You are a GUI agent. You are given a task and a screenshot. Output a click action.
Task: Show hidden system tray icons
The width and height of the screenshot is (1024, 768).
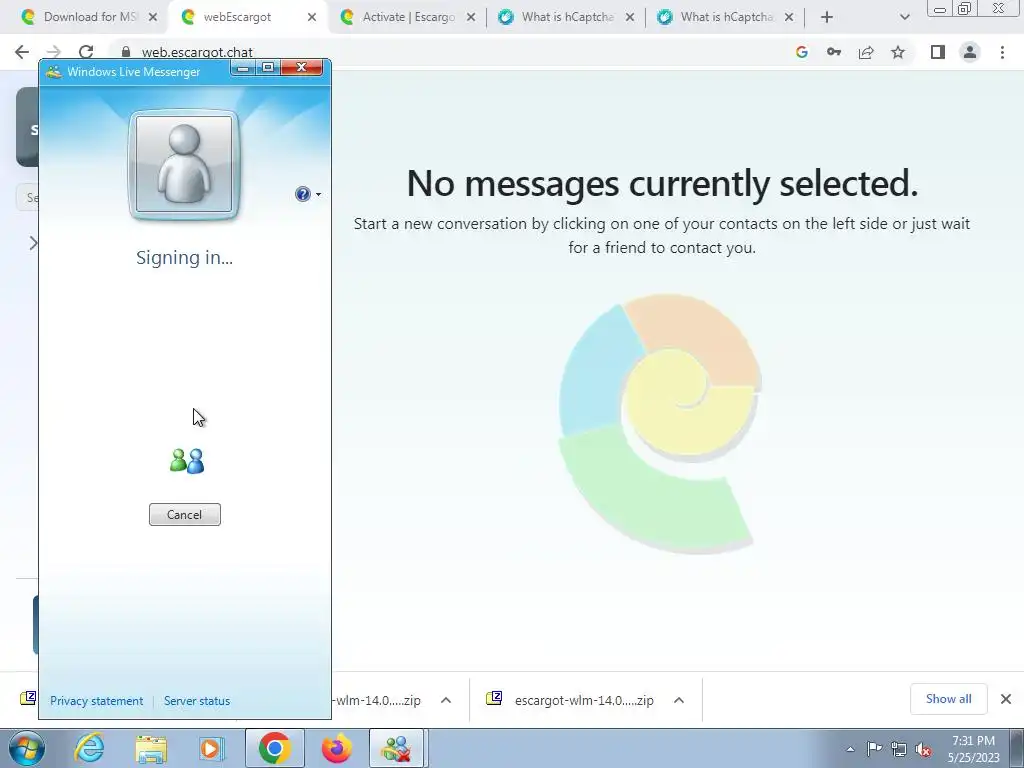(850, 749)
